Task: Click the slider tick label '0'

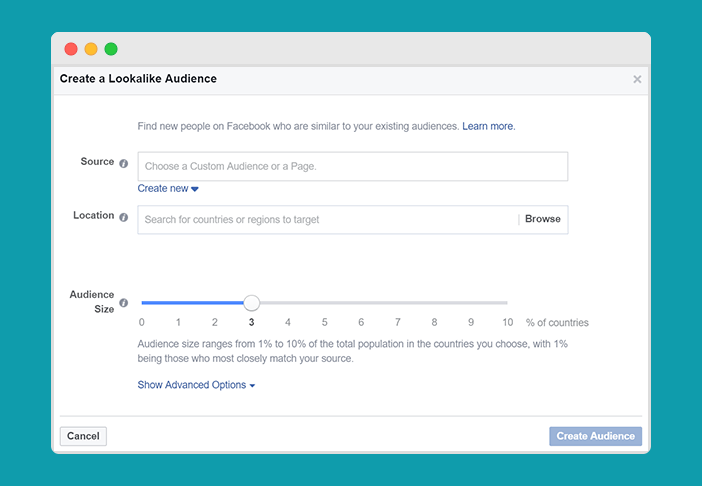Action: (x=141, y=322)
